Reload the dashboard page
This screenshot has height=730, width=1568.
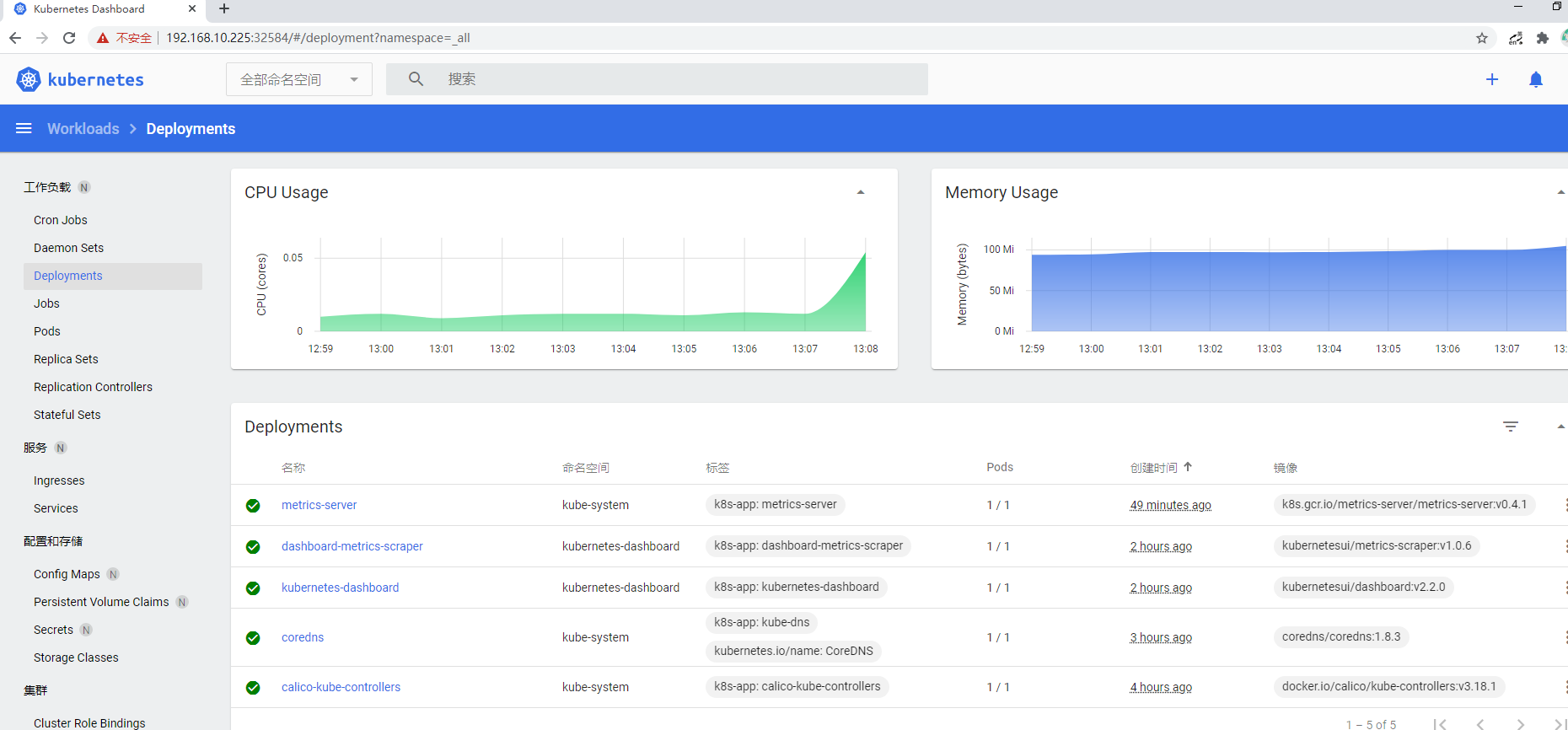point(69,38)
